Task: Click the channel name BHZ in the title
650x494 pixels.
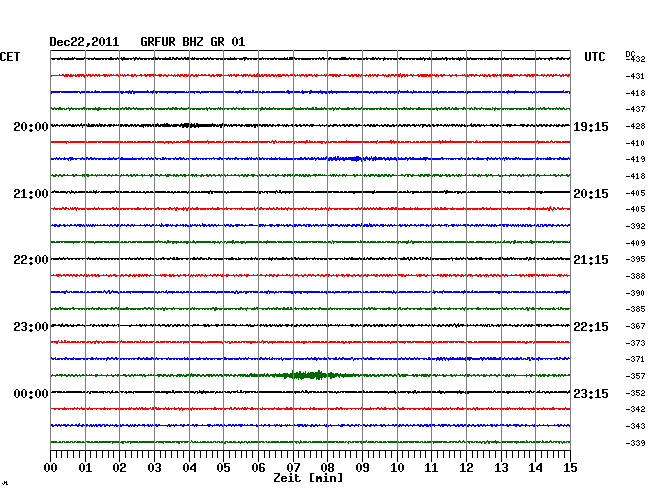Action: click(x=193, y=42)
